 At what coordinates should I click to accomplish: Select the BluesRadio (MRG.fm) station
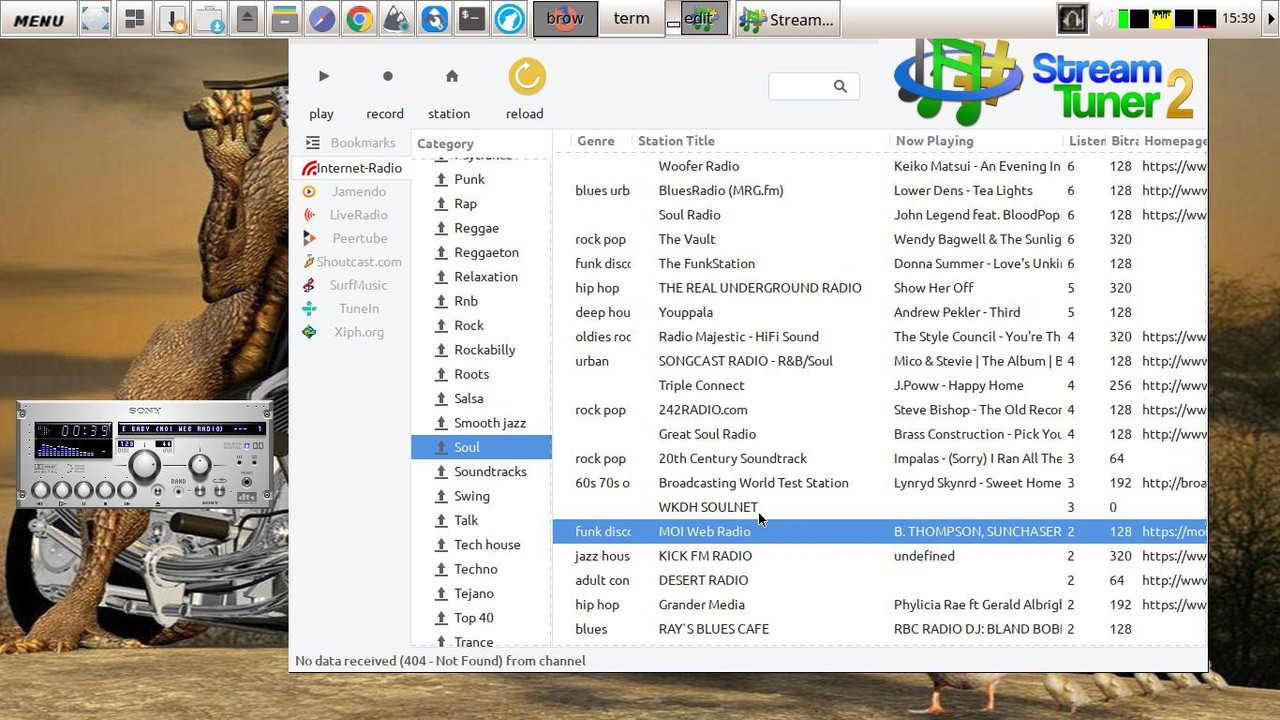coord(880,190)
